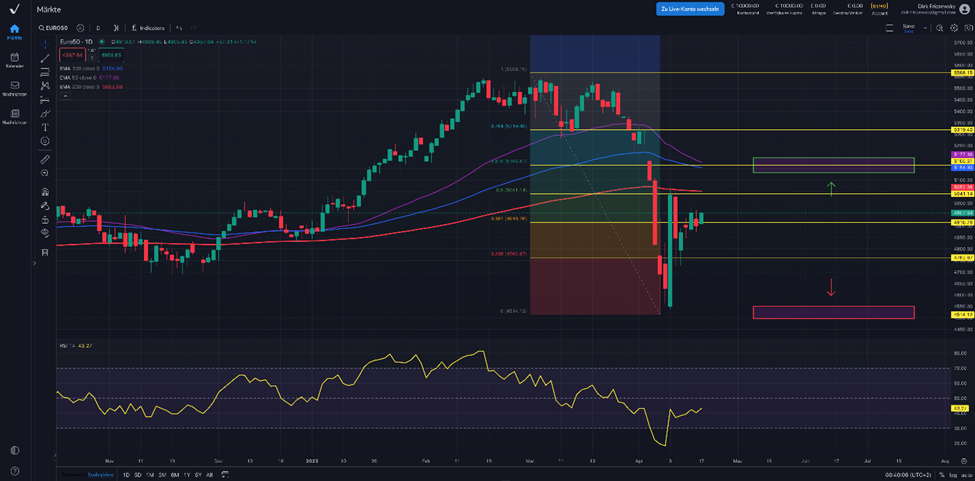Viewport: 975px width, 481px height.
Task: Click the trash icon to remove drawings
Action: pos(45,252)
